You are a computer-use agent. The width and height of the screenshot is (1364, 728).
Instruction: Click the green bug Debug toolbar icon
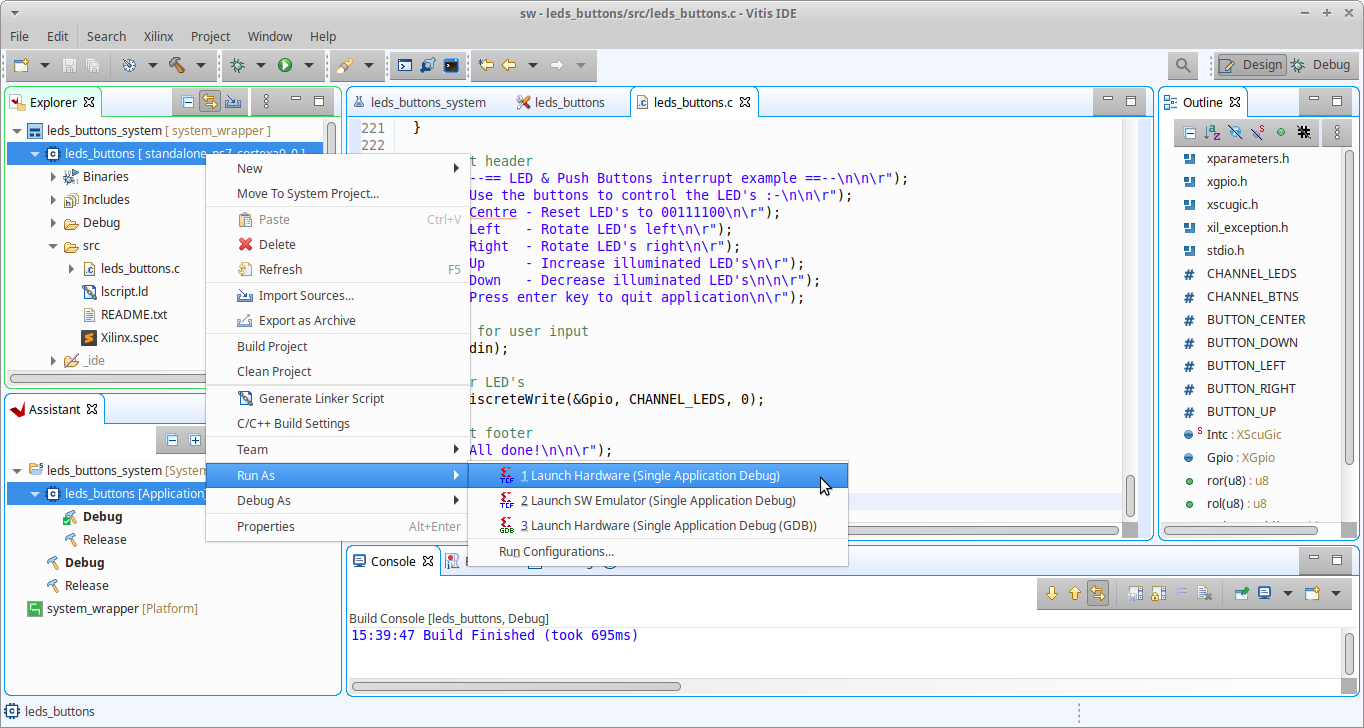(237, 65)
